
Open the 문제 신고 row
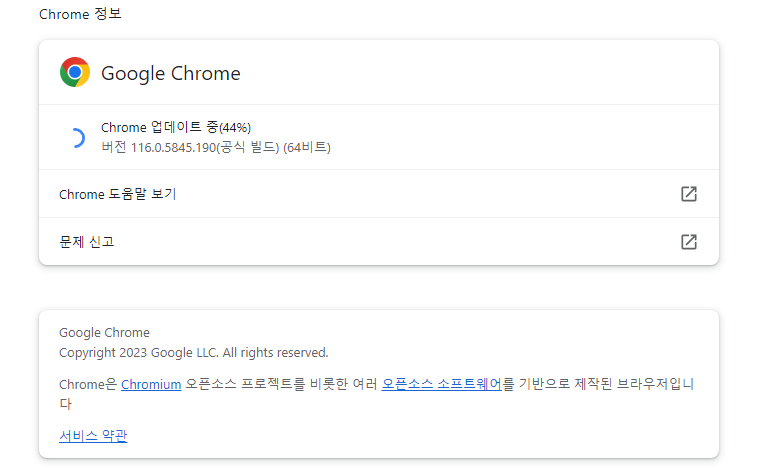click(87, 242)
